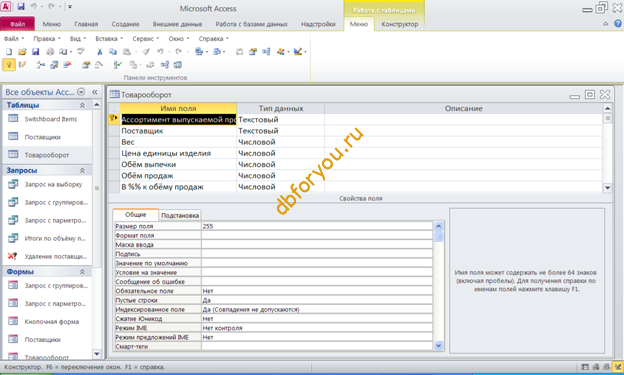Click the Print Preview icon in toolbar

tap(64, 52)
